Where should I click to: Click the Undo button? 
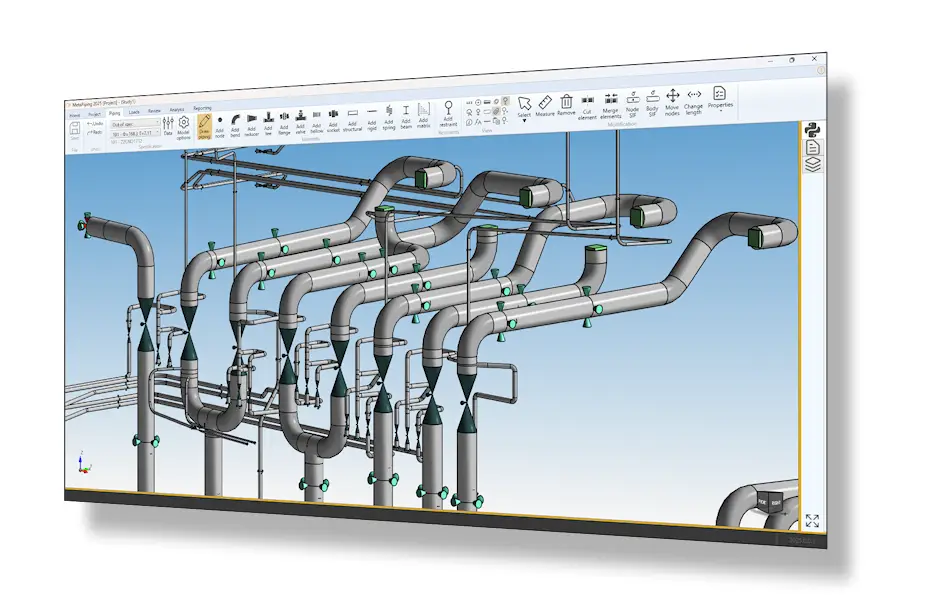(x=95, y=124)
